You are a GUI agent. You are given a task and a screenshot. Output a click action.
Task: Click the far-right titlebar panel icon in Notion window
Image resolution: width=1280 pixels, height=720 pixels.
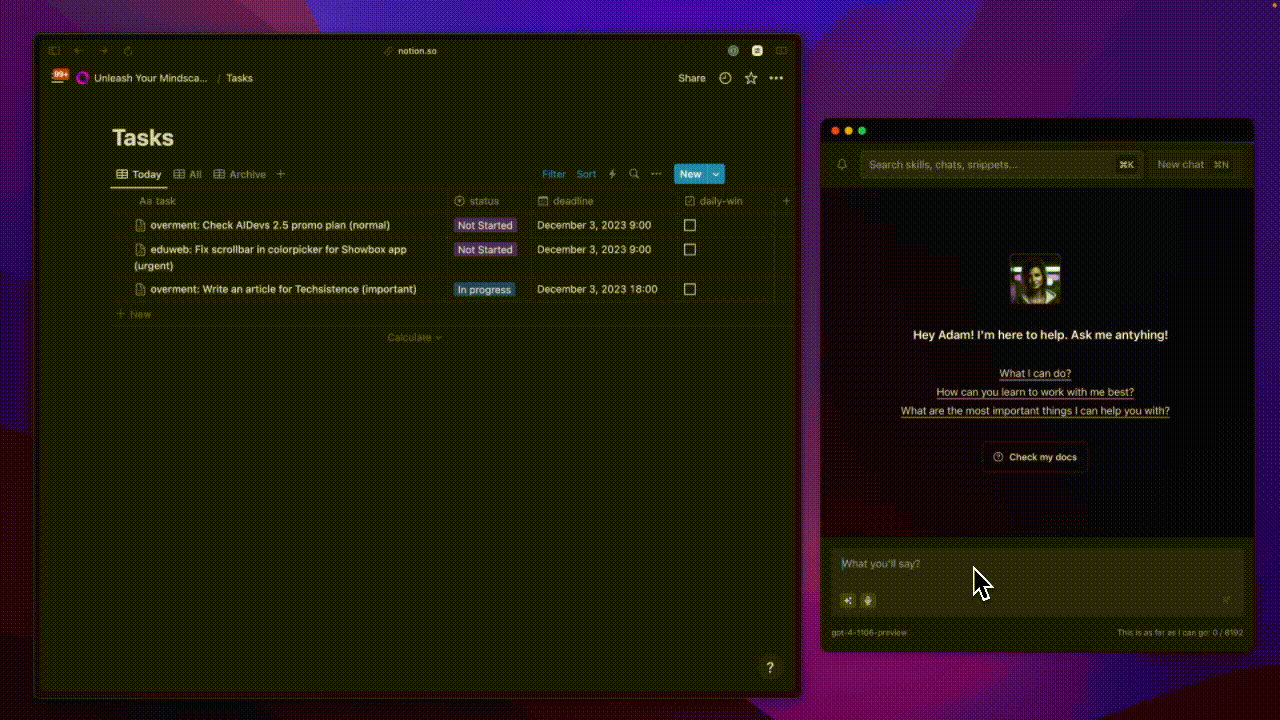[782, 50]
